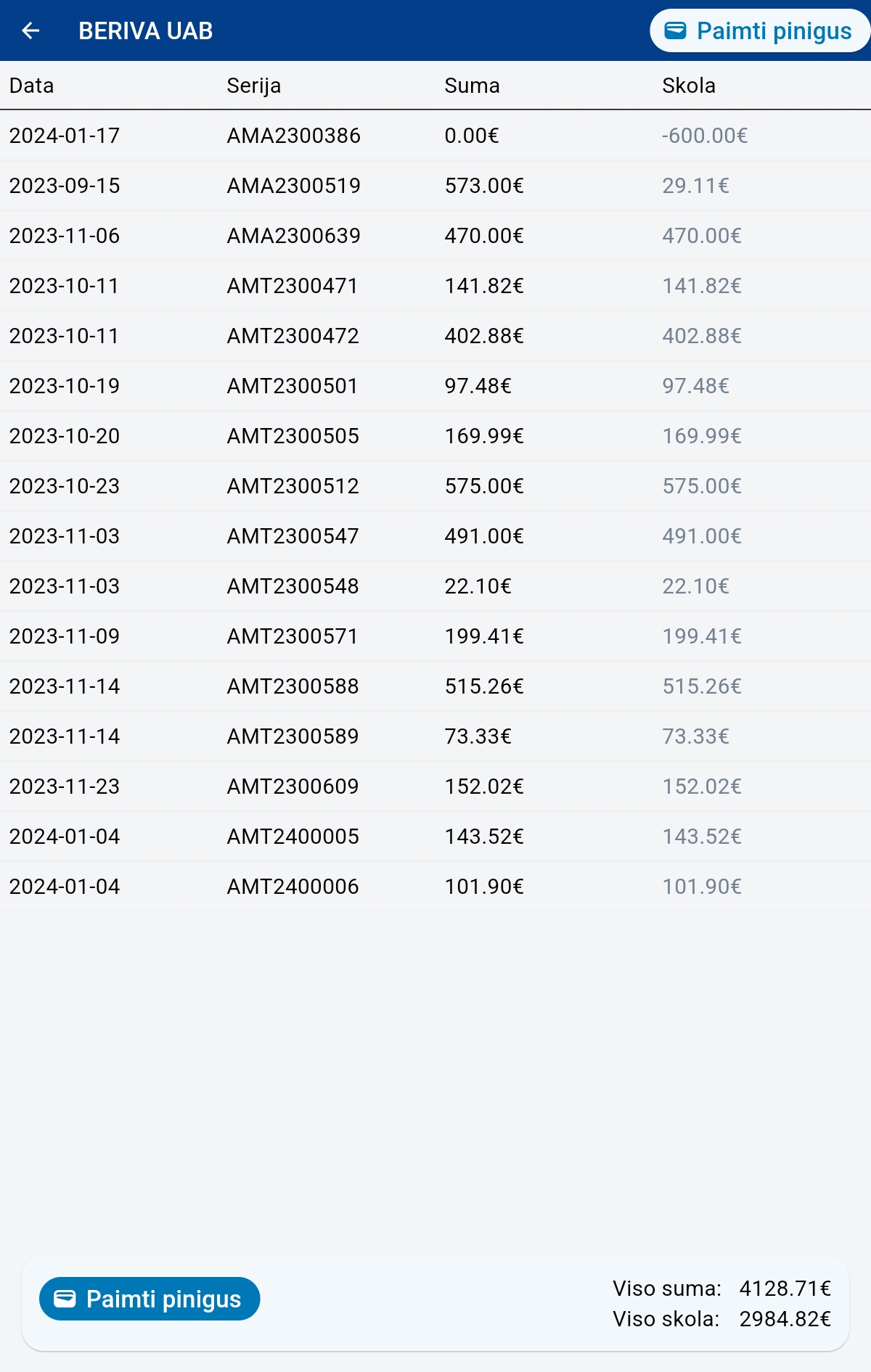The height and width of the screenshot is (1372, 871).
Task: Open invoice AMT2400006 row
Action: pyautogui.click(x=435, y=887)
